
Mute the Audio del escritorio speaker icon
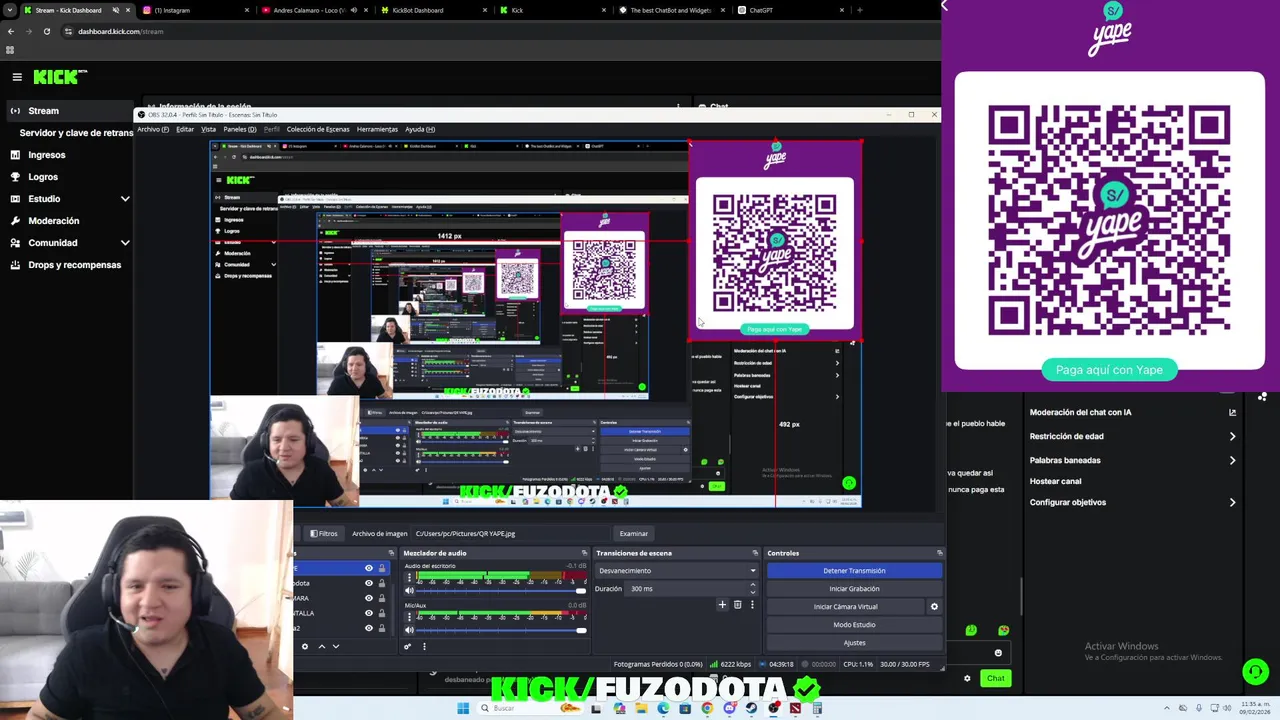pyautogui.click(x=409, y=590)
